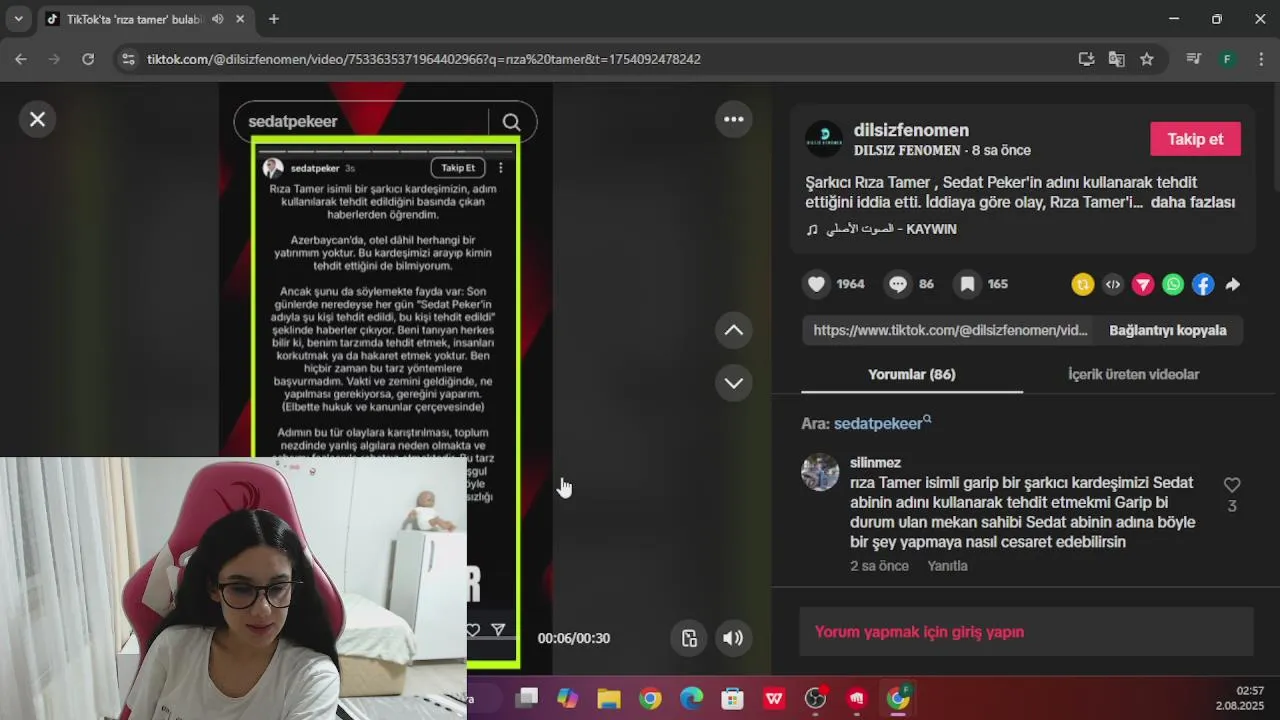The height and width of the screenshot is (720, 1280).
Task: Click the browser address bar URL
Action: coord(424,59)
